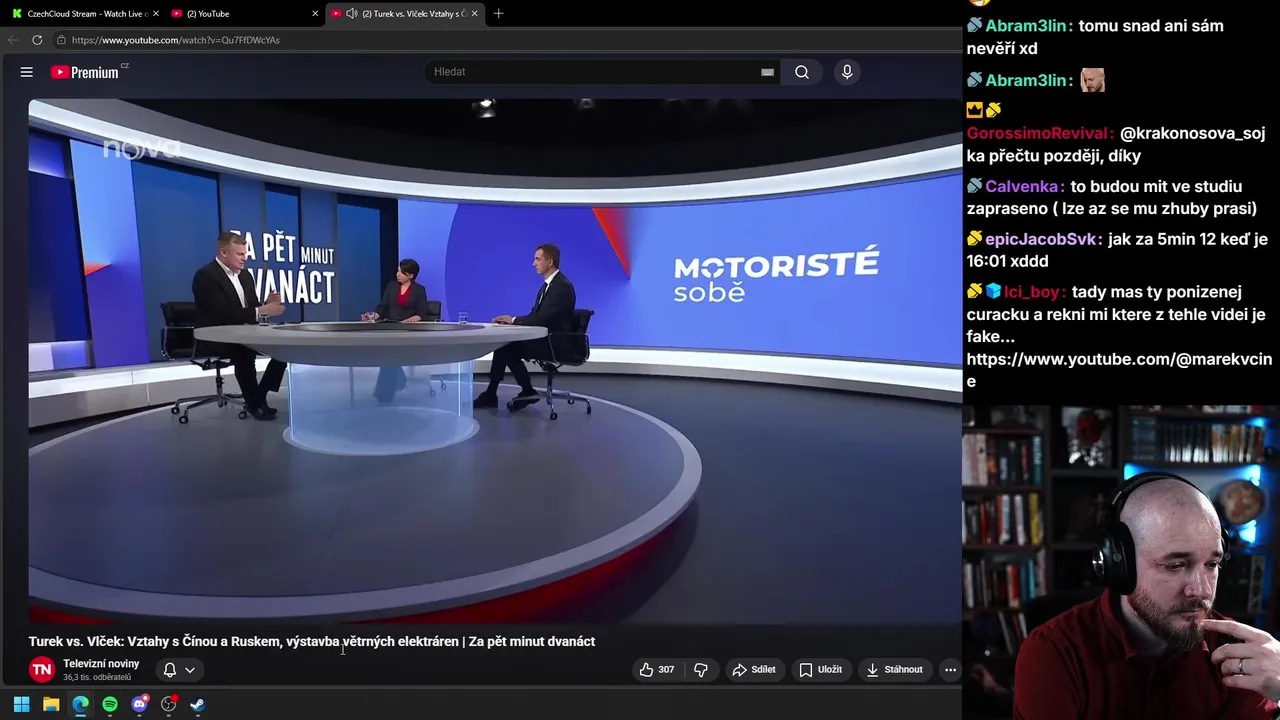Open Spotify from the taskbar
This screenshot has width=1280, height=720.
click(x=110, y=704)
